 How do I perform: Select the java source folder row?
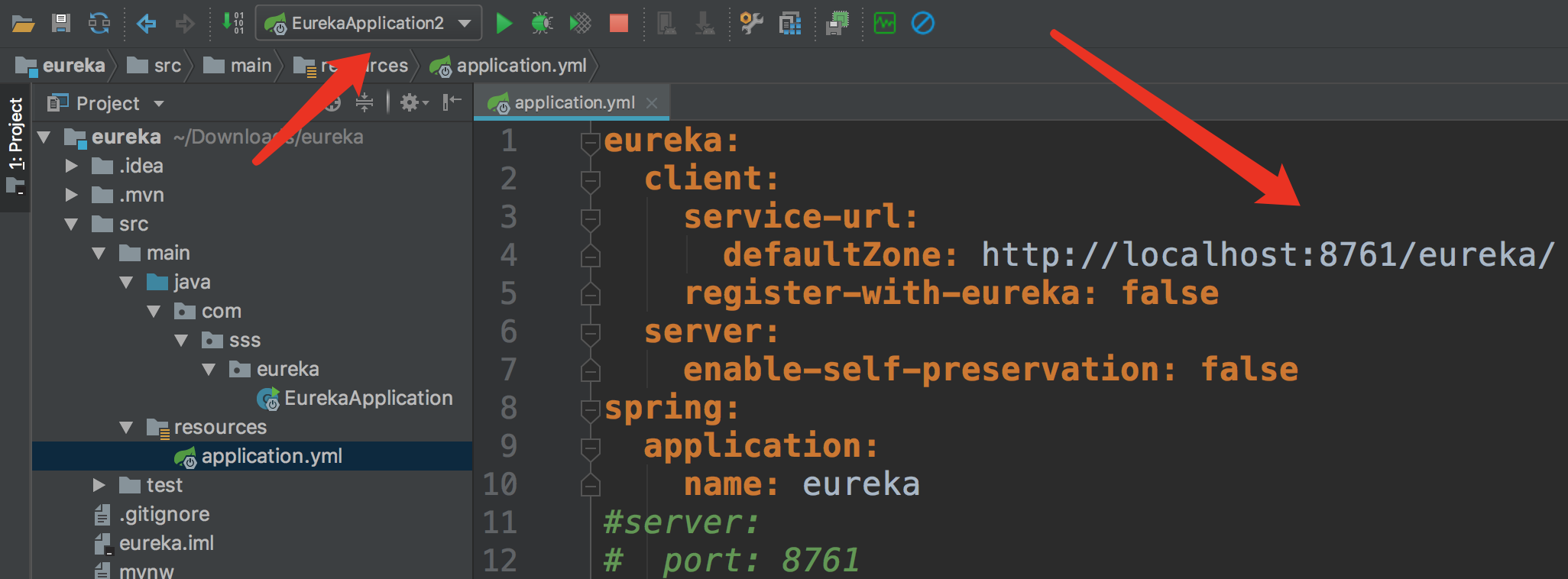(x=252, y=282)
